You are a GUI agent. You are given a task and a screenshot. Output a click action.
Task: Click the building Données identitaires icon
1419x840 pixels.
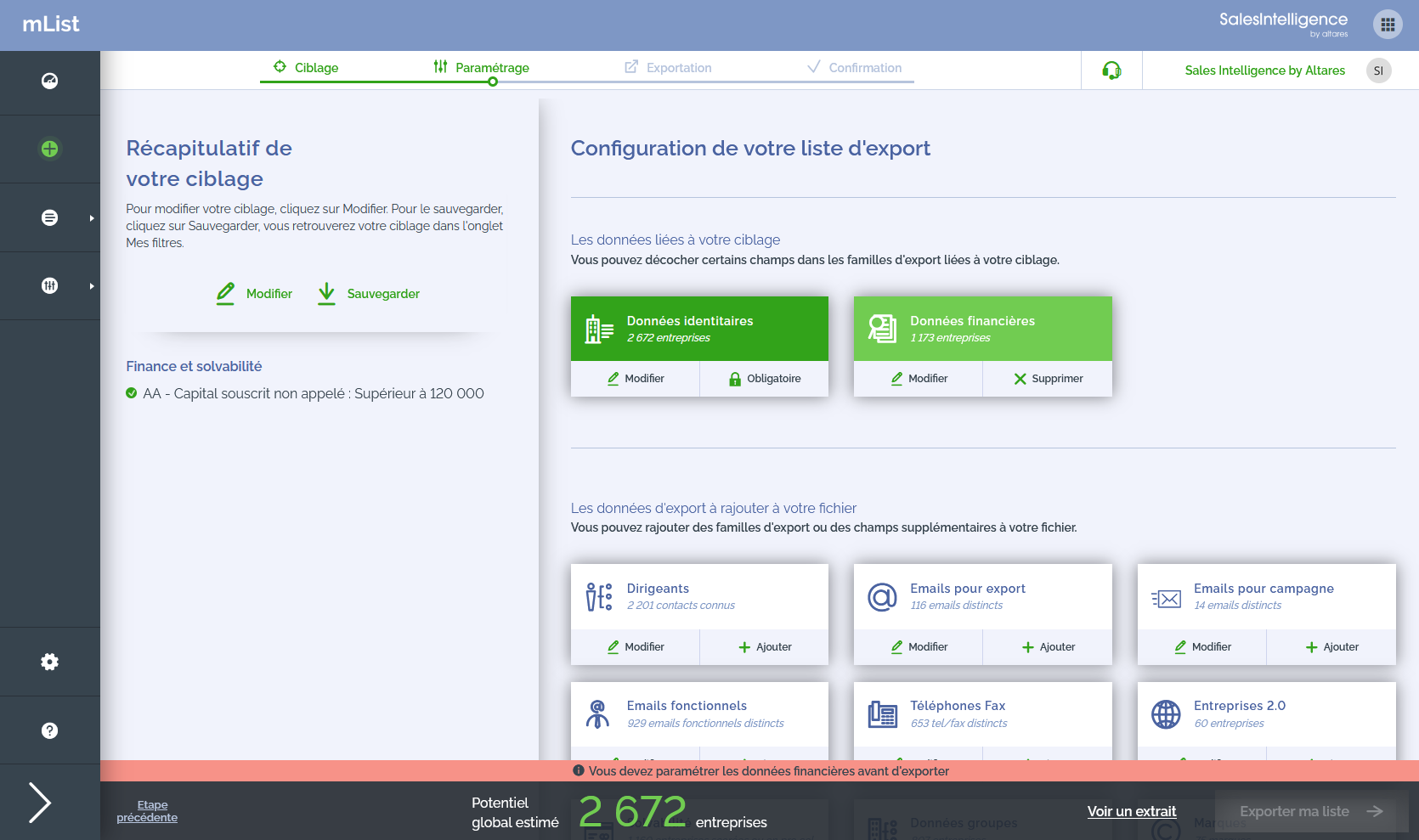[x=599, y=329]
